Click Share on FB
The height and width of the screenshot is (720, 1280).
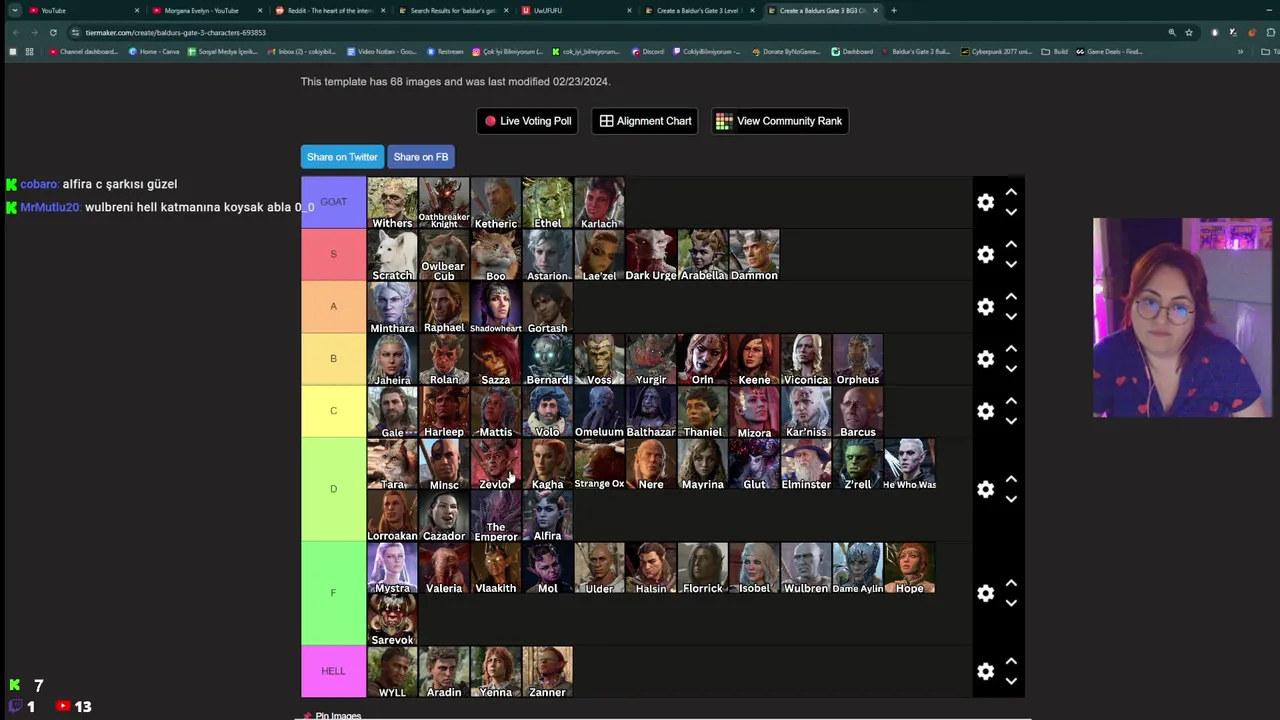click(x=421, y=157)
